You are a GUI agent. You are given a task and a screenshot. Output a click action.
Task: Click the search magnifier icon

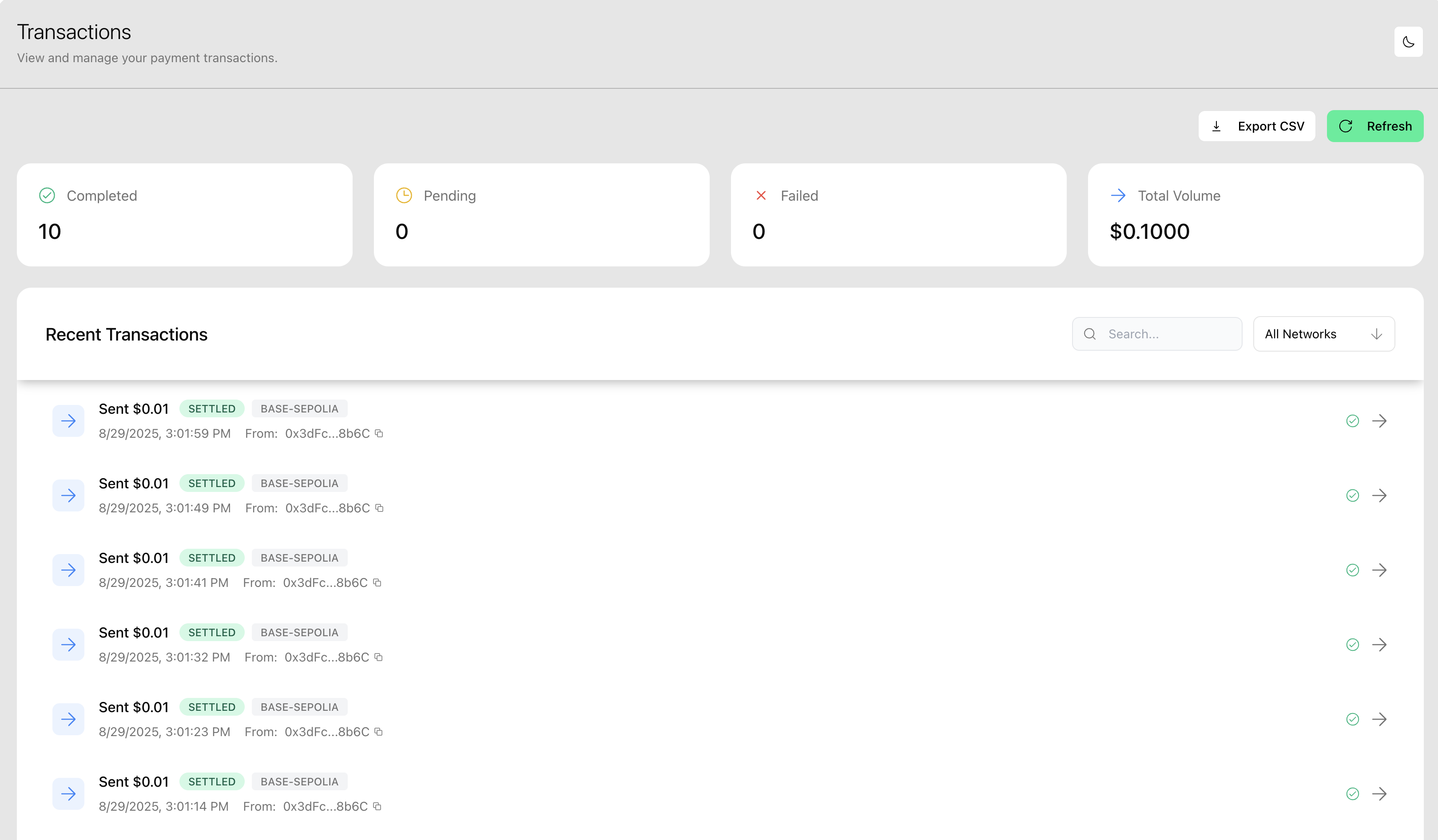pos(1089,333)
